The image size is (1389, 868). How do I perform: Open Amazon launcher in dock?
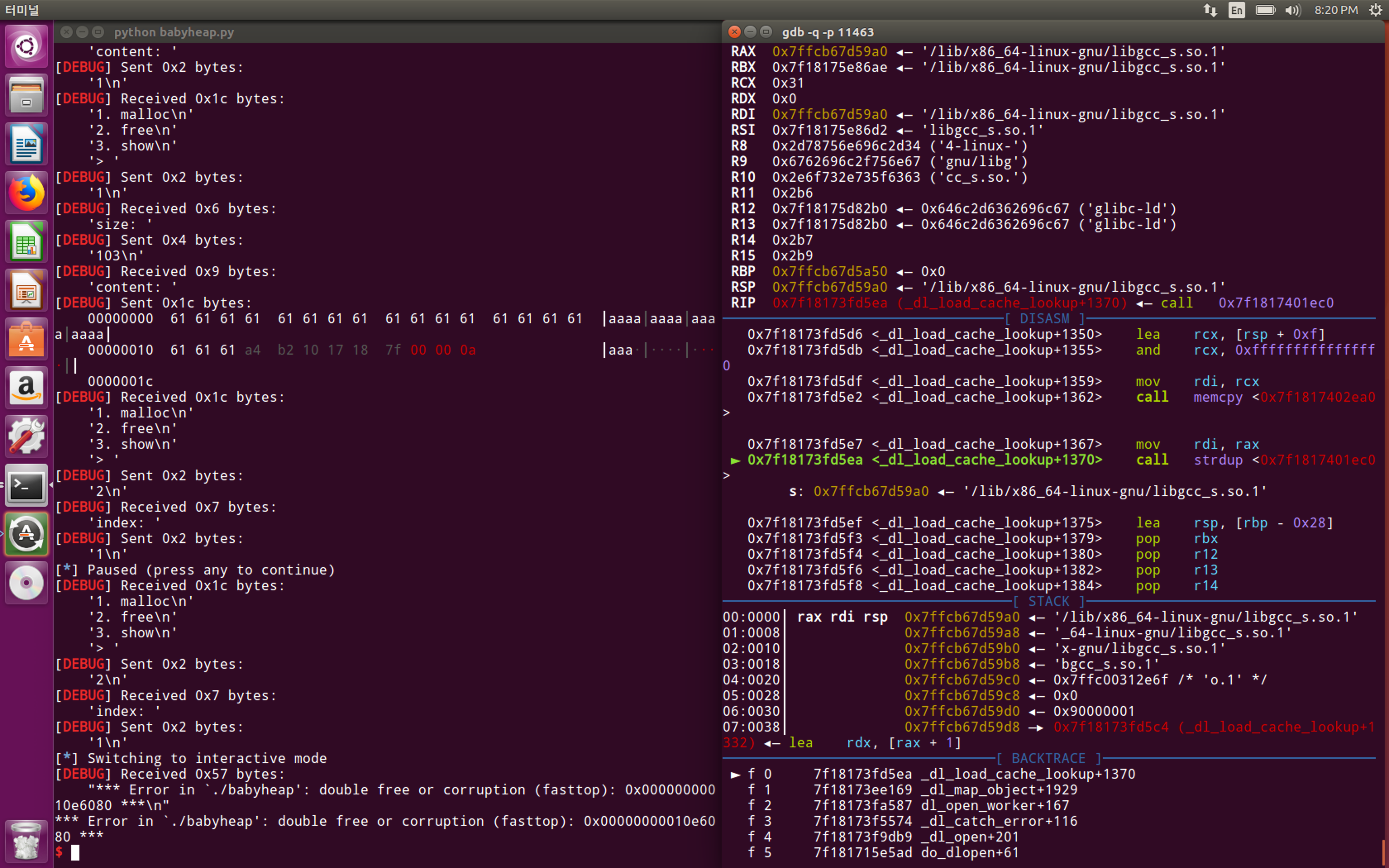26,388
